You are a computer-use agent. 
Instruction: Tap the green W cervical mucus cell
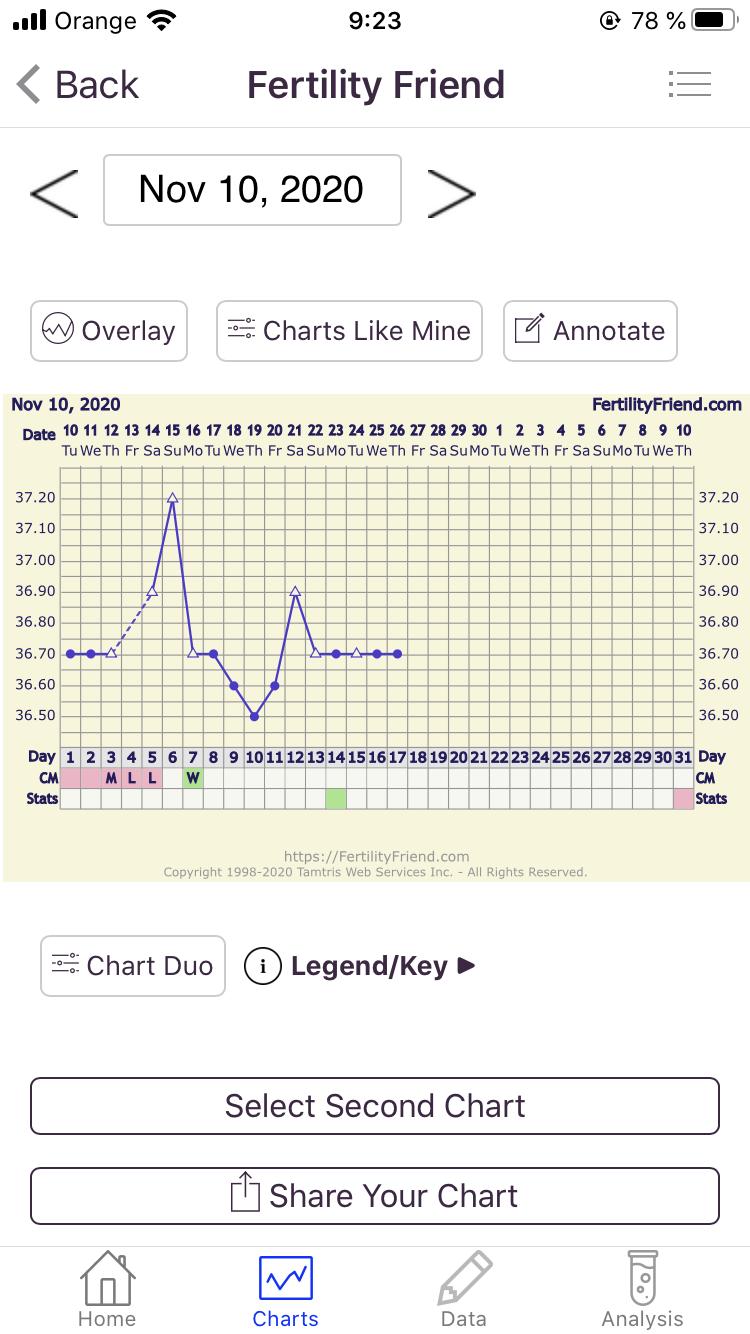click(193, 778)
